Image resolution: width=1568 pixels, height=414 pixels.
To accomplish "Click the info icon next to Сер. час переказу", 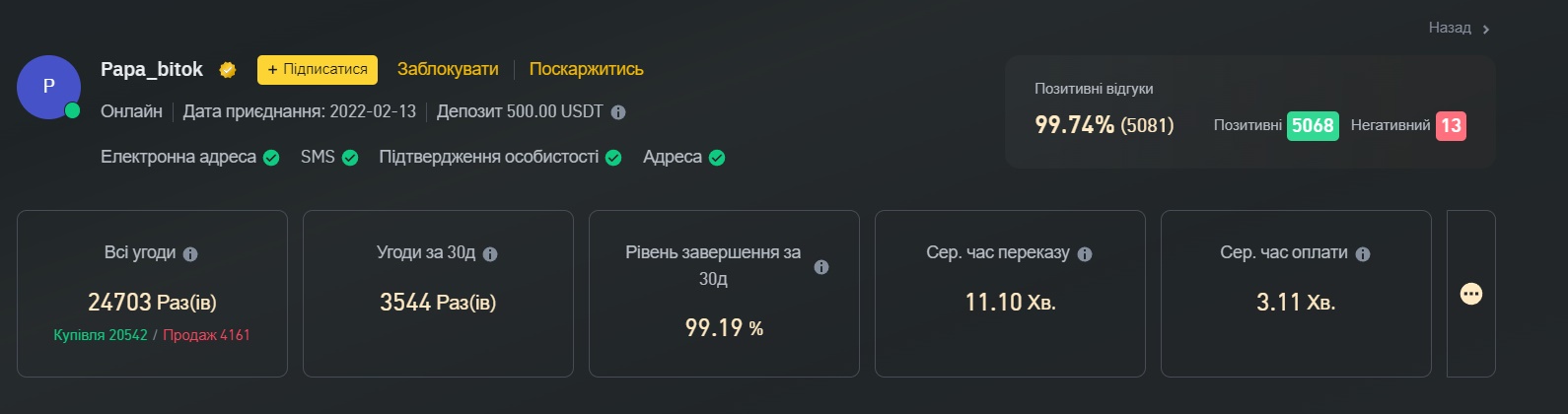I will 1085,254.
